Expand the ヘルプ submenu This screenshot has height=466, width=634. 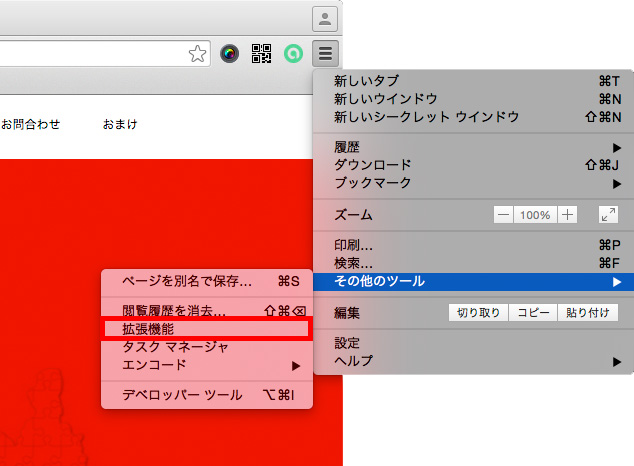pos(473,361)
